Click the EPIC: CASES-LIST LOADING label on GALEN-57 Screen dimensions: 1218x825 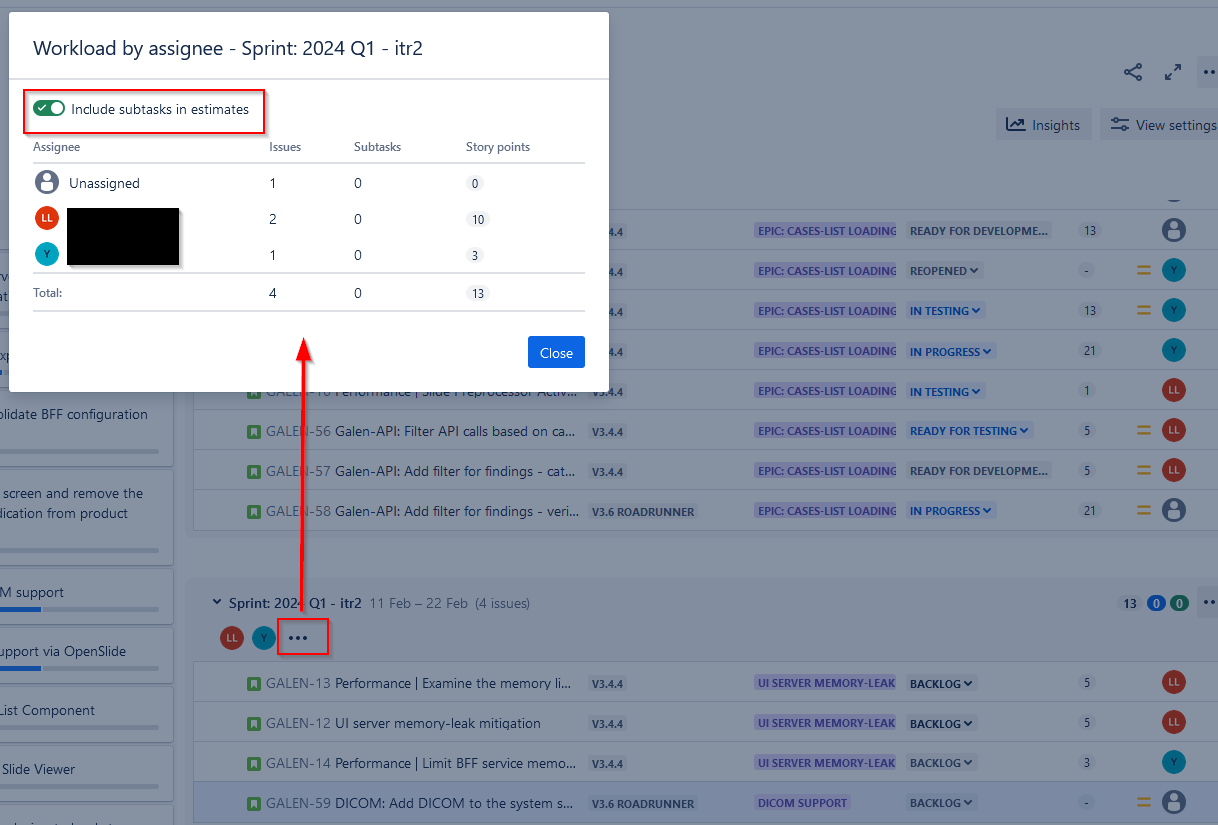pyautogui.click(x=826, y=471)
